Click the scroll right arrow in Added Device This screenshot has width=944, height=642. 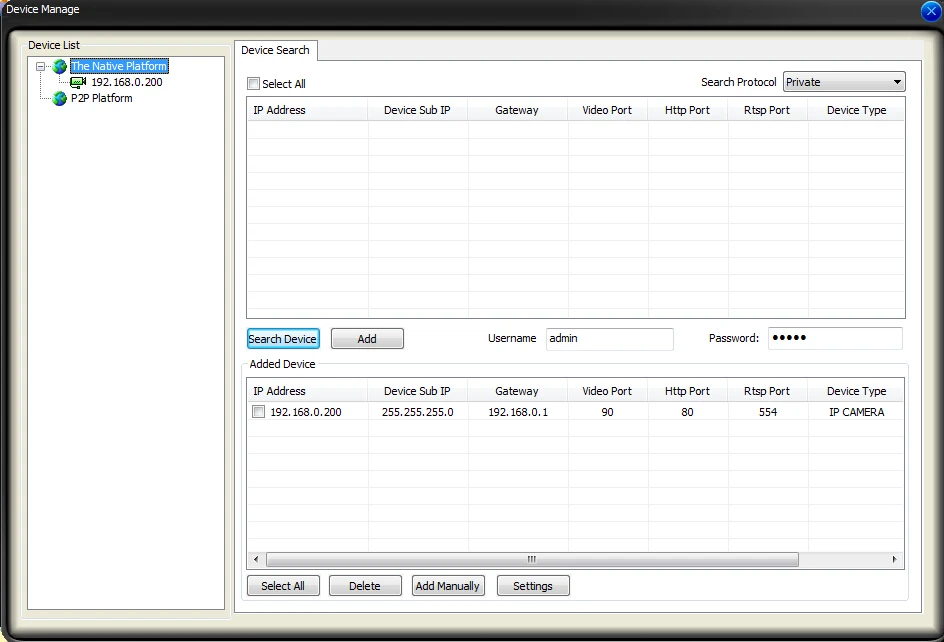pos(895,559)
